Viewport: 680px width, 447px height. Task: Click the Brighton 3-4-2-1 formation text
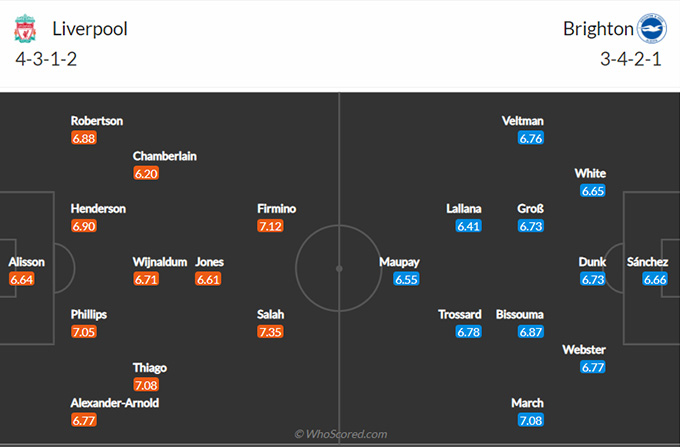point(631,59)
